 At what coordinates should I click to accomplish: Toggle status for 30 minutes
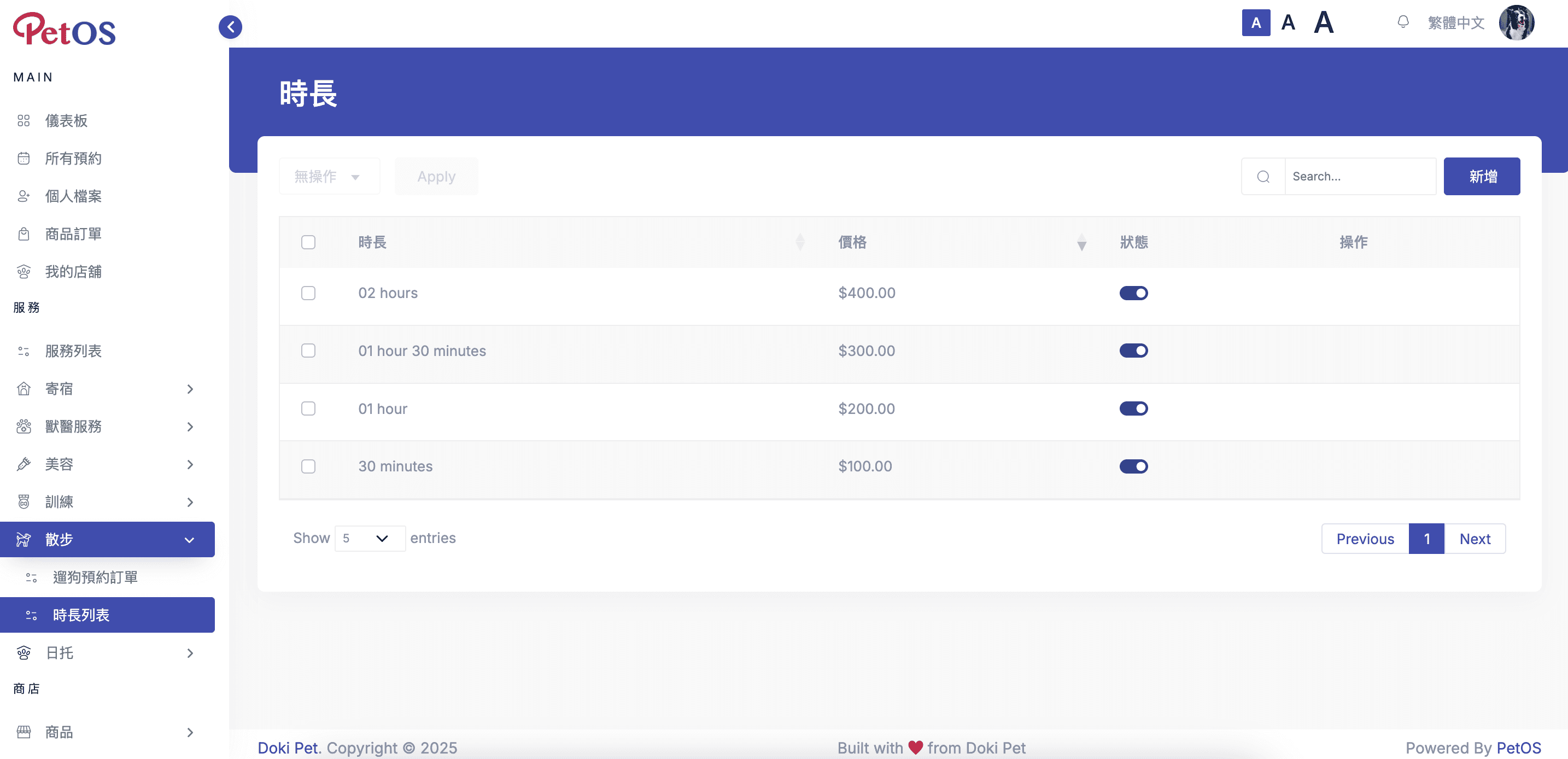[1133, 466]
